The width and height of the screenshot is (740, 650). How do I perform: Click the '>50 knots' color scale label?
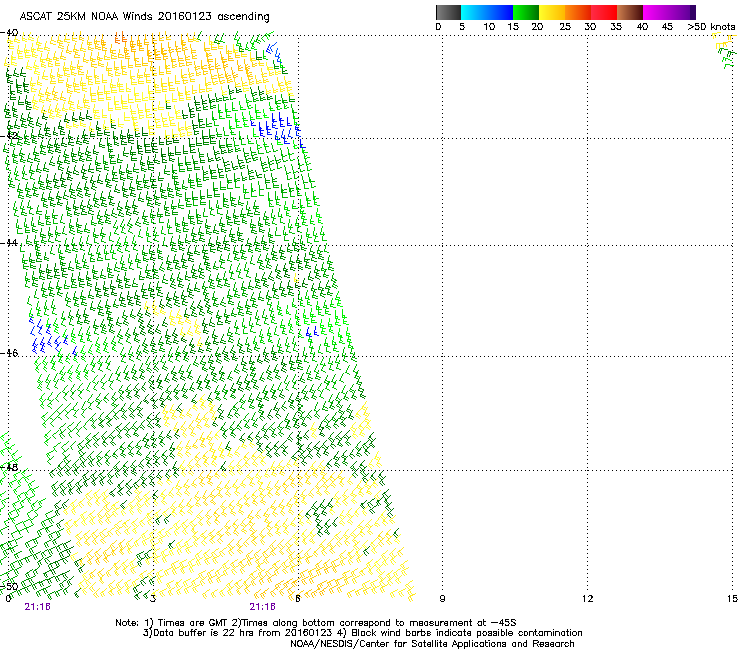click(711, 27)
